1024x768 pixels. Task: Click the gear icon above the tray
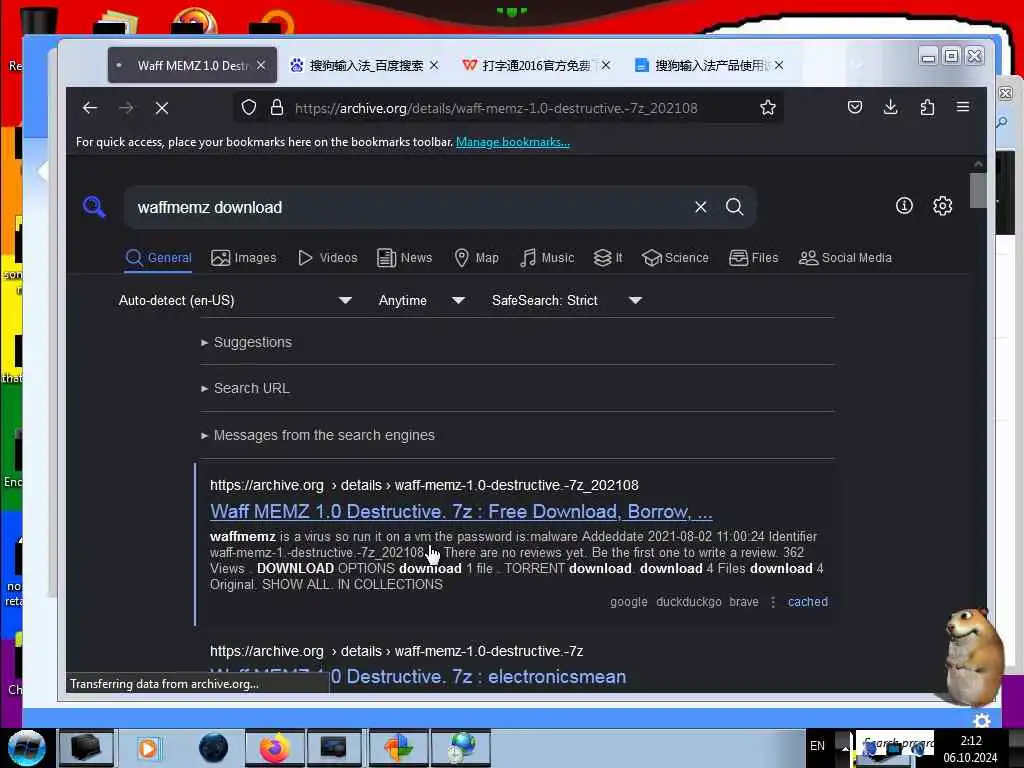point(982,720)
